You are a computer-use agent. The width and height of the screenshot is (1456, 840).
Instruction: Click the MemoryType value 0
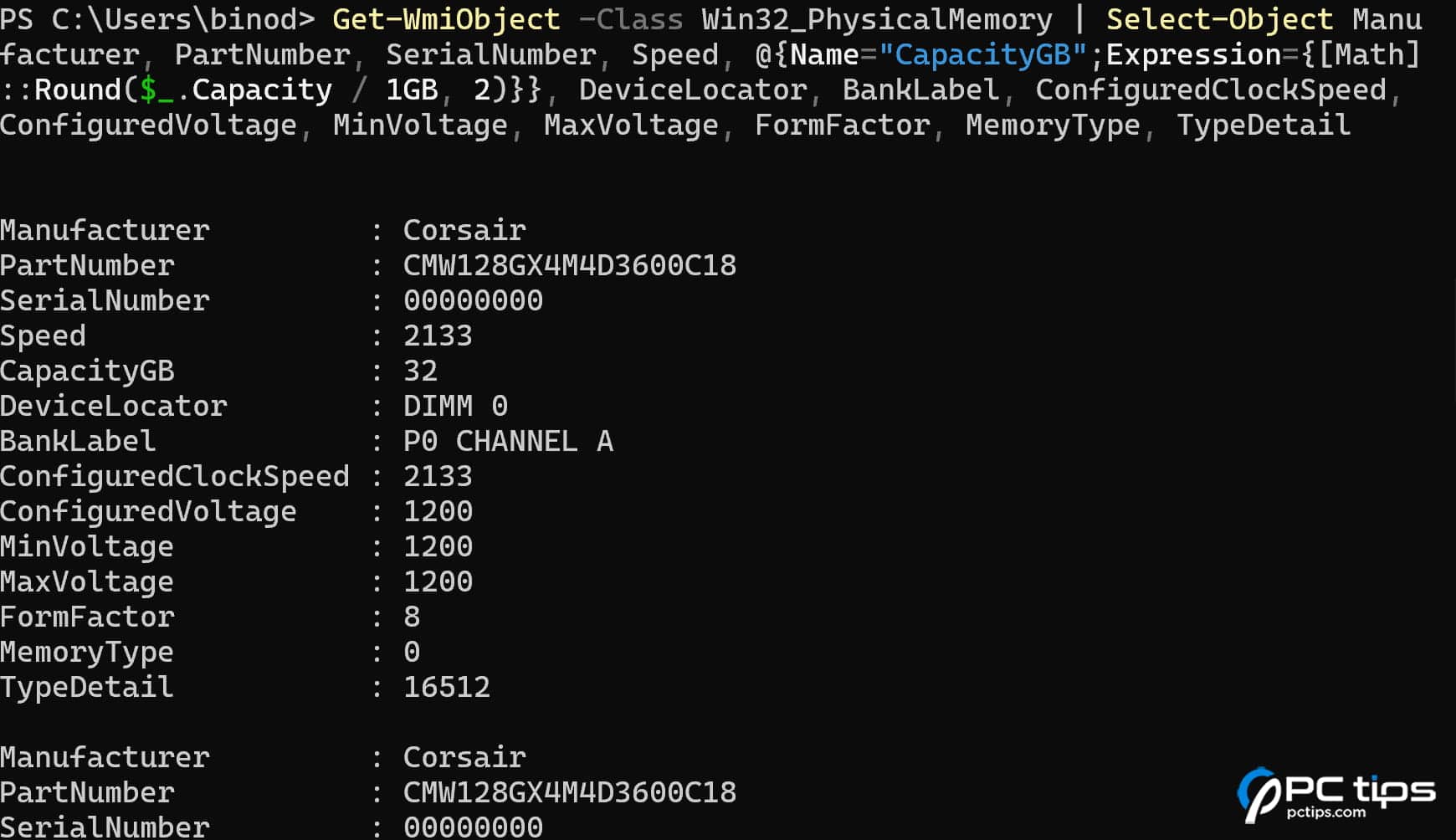[x=412, y=653]
